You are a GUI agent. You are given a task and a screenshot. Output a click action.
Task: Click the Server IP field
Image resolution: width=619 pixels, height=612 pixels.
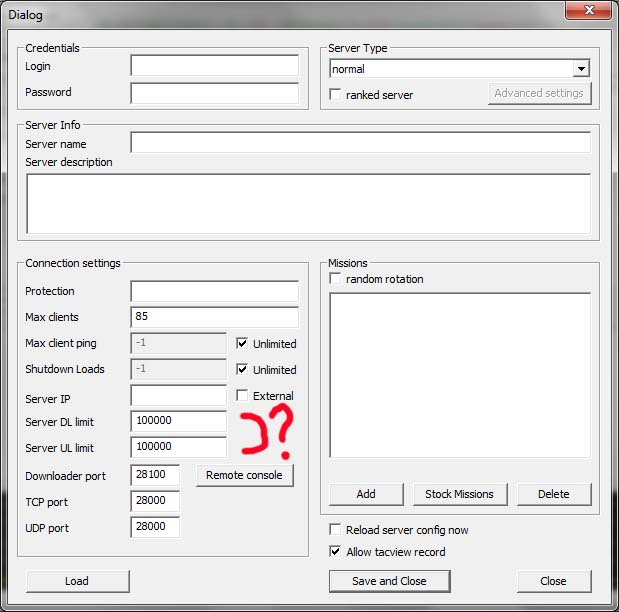click(x=178, y=395)
